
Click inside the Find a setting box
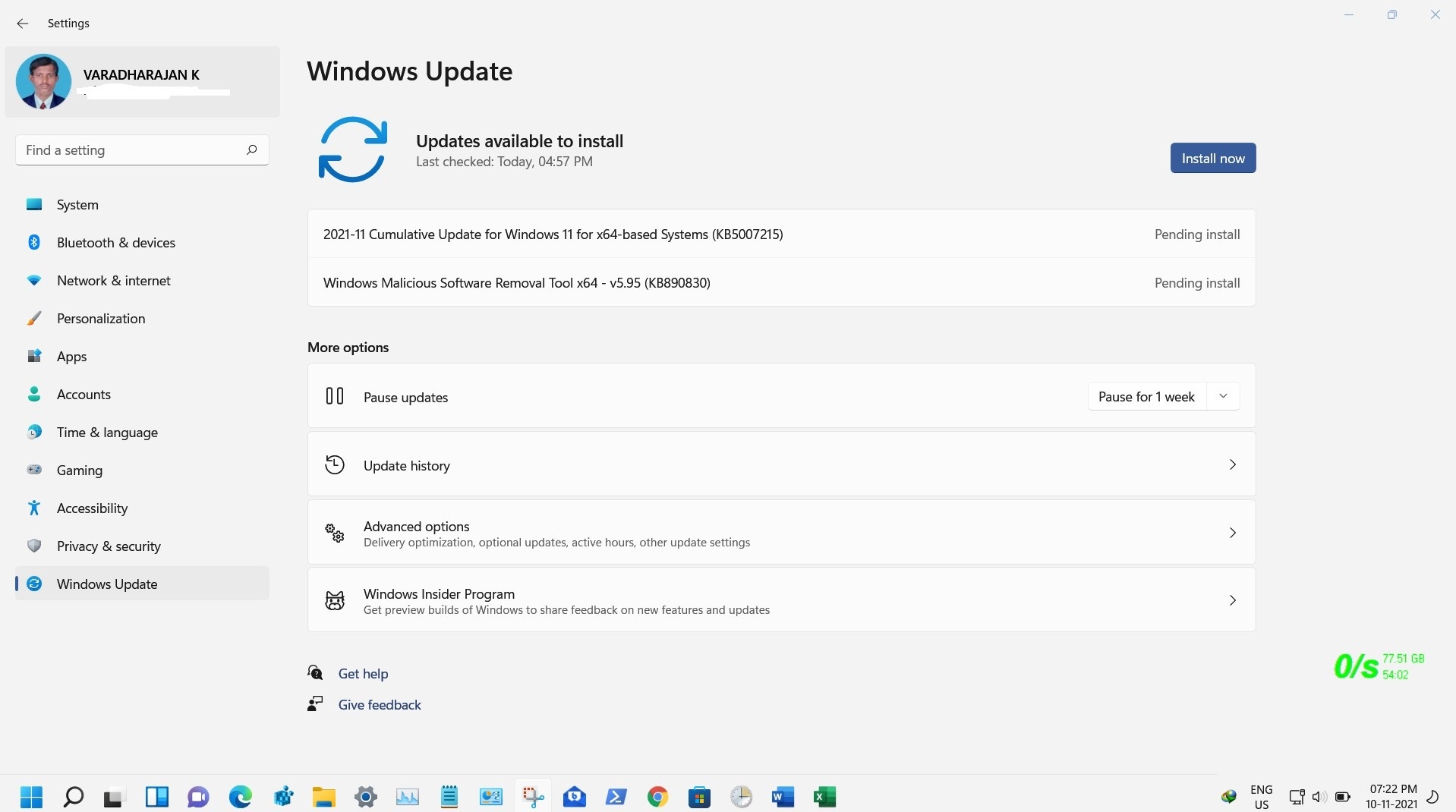pos(141,149)
